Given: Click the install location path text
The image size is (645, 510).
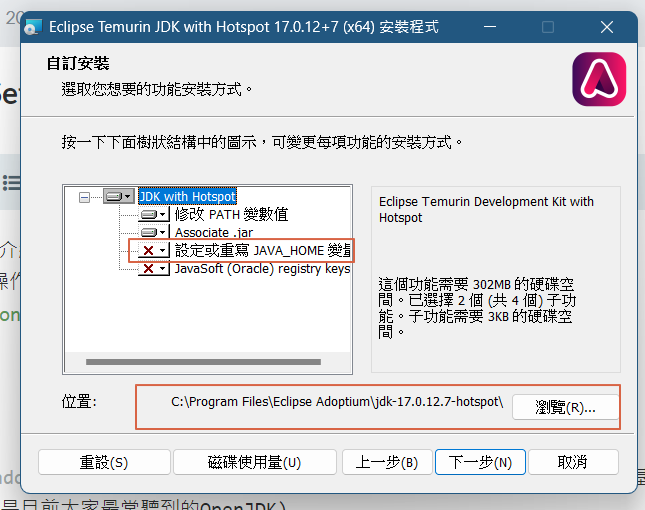Looking at the screenshot, I should pyautogui.click(x=337, y=401).
